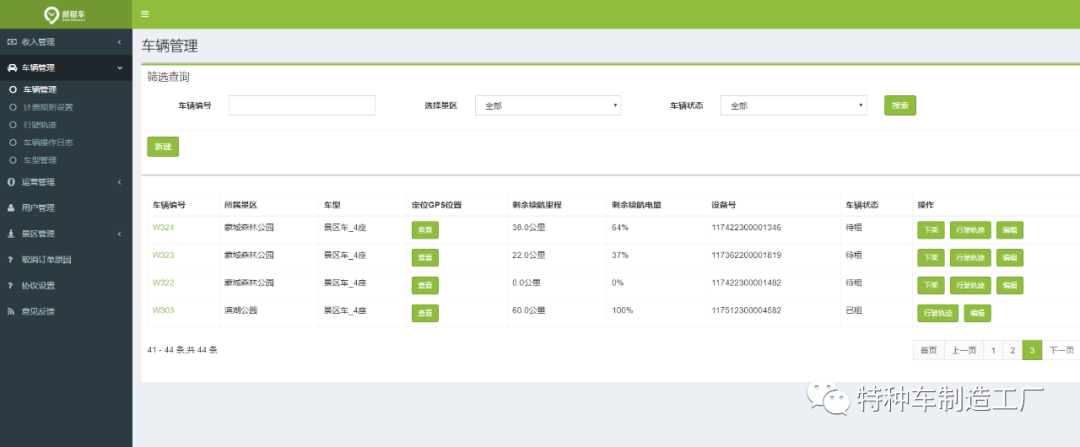Click the car icon beside 车辆管理
Screen dimensions: 1080x447
(11, 68)
